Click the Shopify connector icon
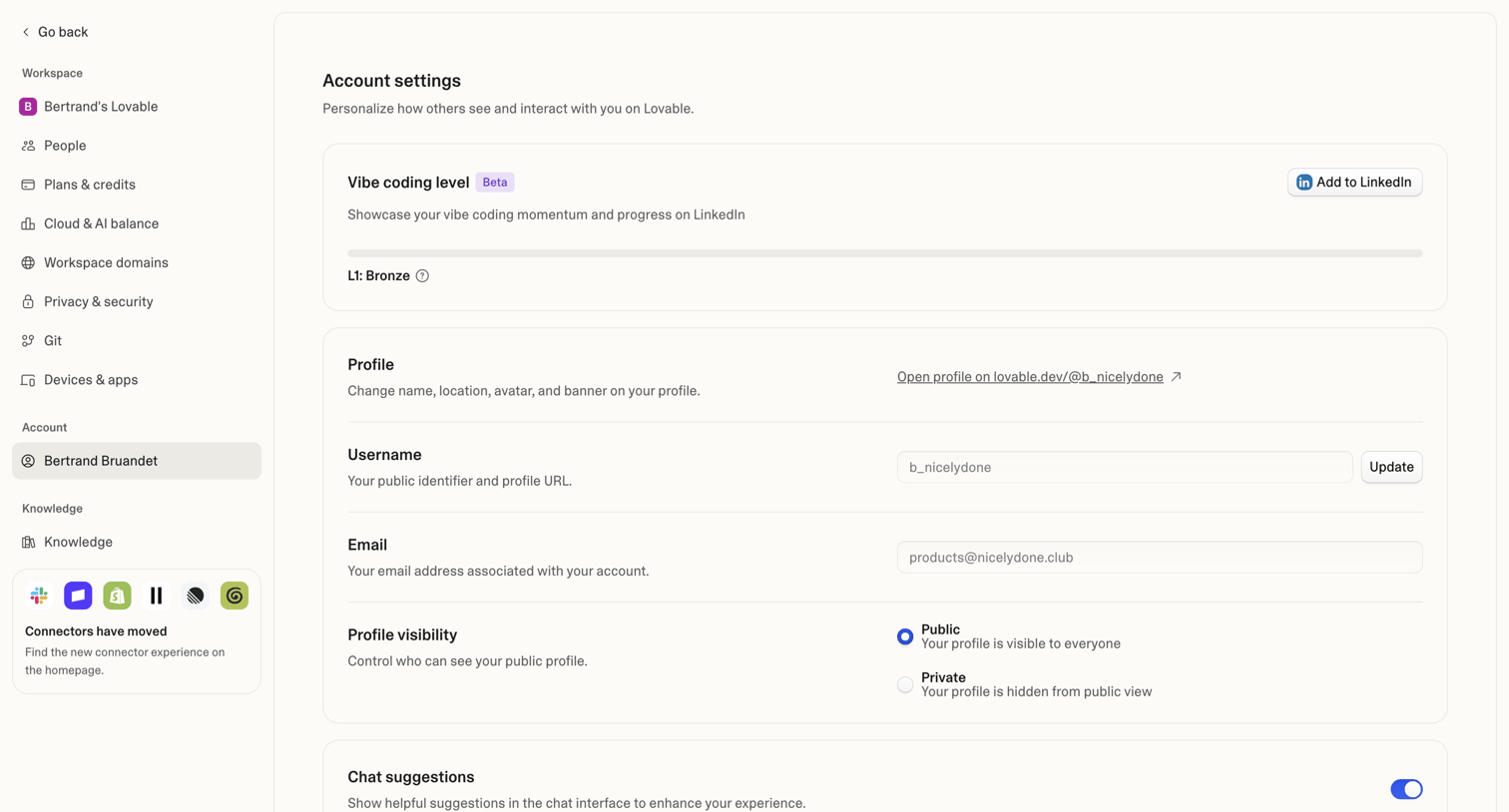The width and height of the screenshot is (1509, 812). point(117,596)
